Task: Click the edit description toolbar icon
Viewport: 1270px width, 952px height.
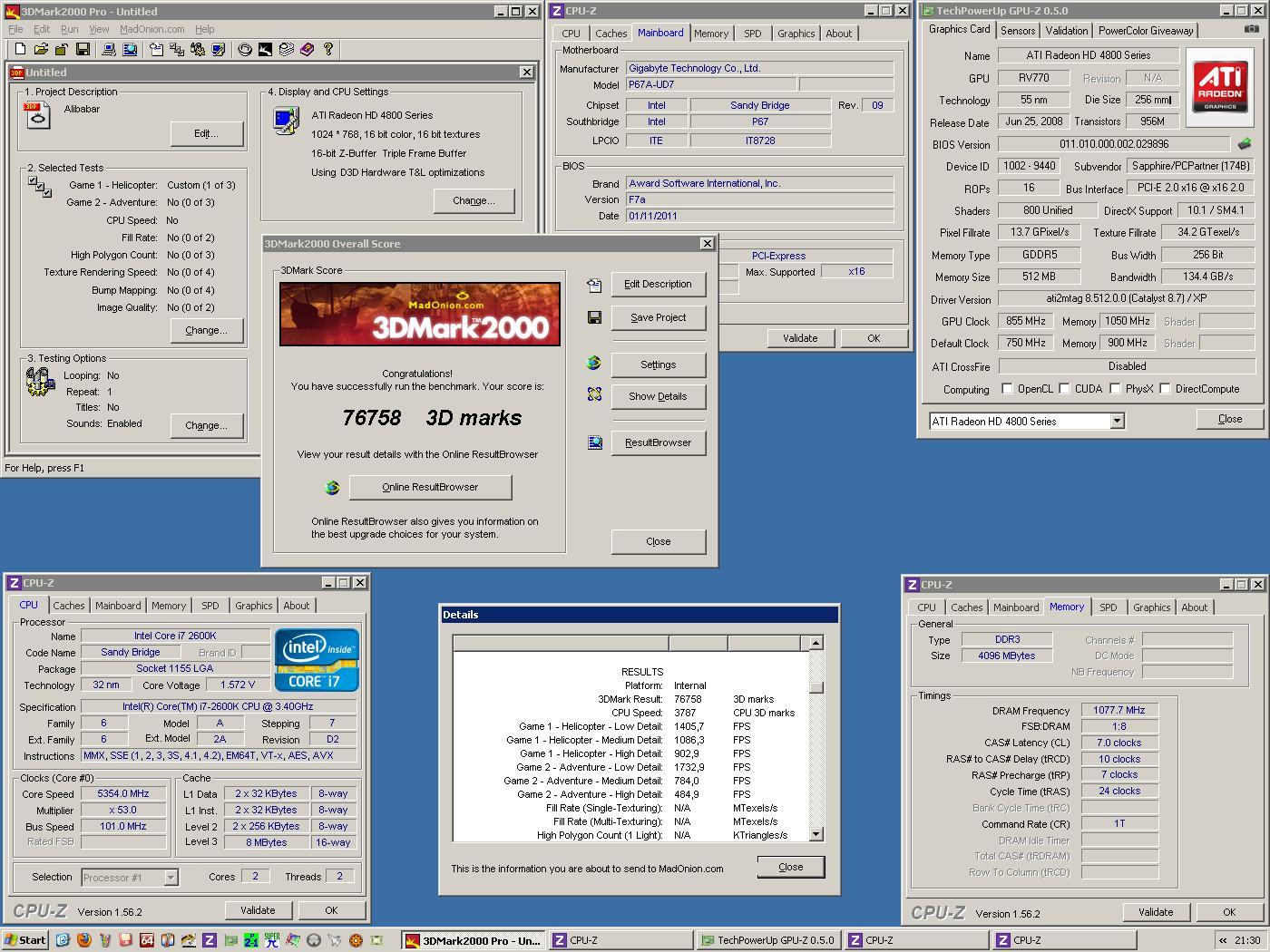Action: pos(156,49)
